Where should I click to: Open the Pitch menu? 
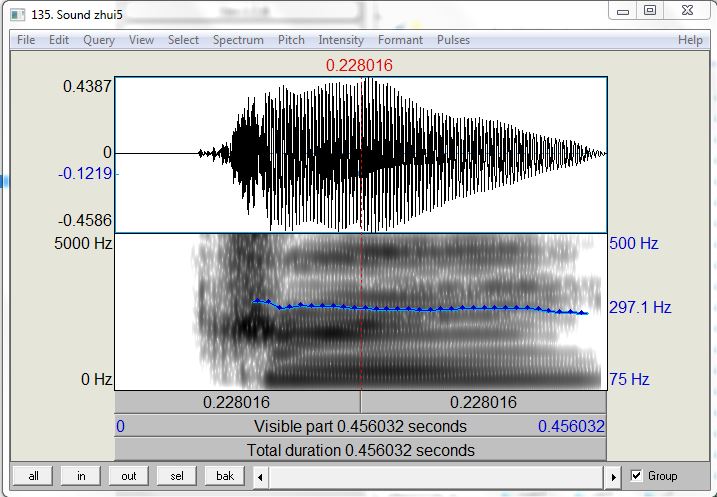tap(291, 40)
